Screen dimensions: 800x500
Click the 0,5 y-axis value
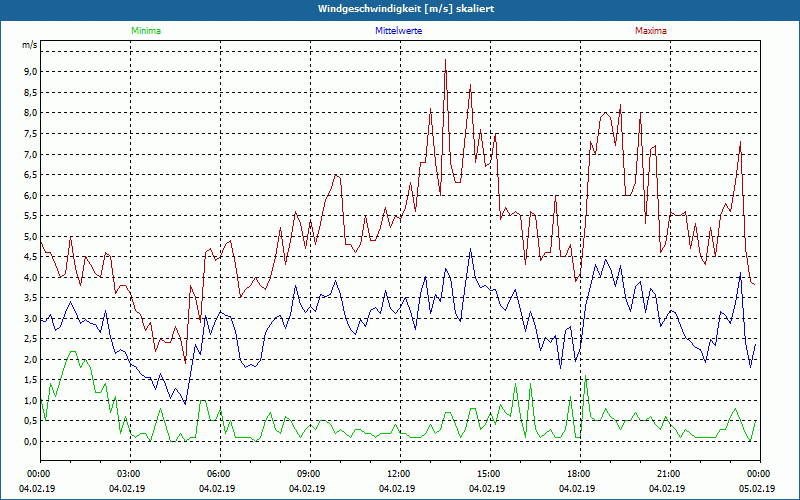pyautogui.click(x=31, y=421)
